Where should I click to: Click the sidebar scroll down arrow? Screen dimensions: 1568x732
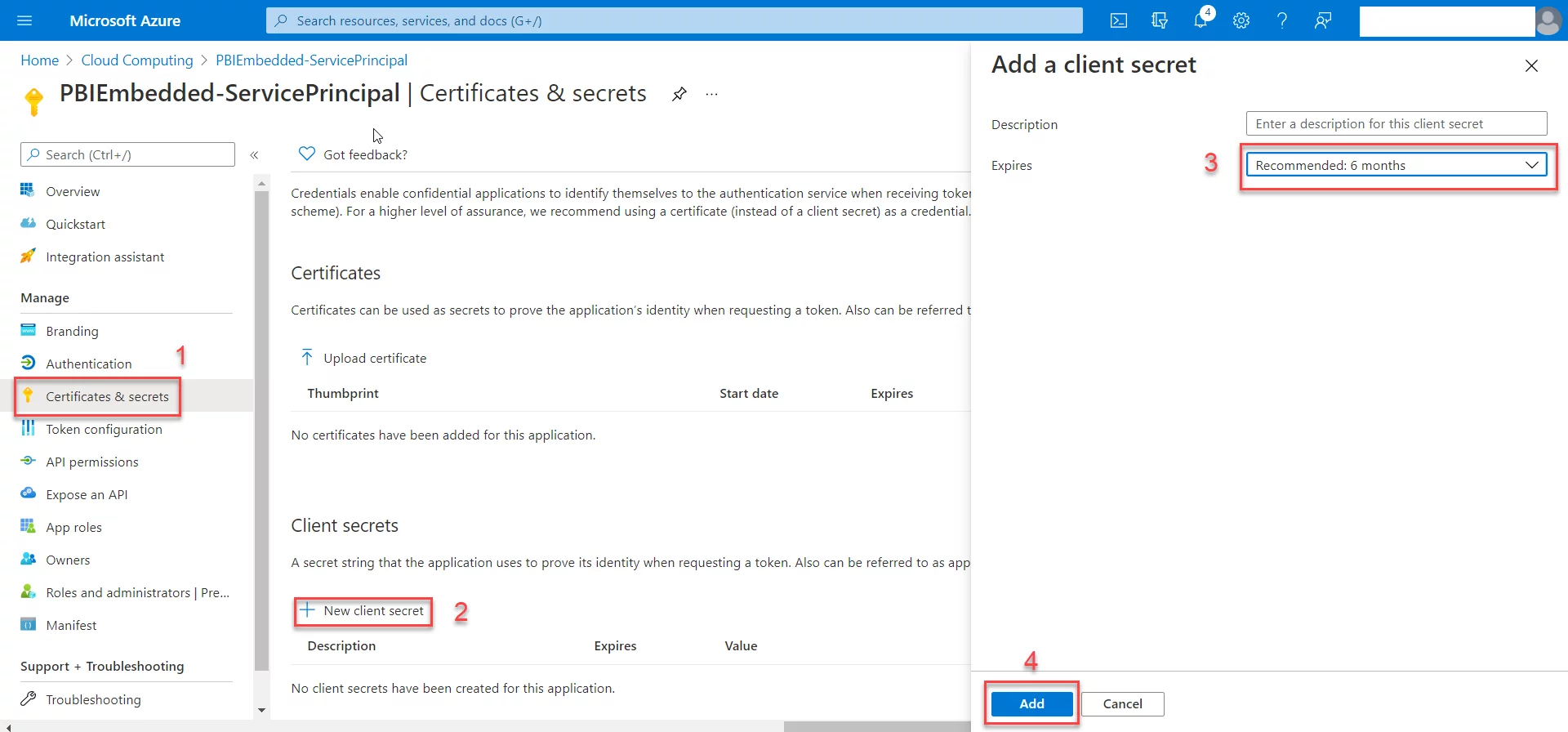pyautogui.click(x=261, y=710)
